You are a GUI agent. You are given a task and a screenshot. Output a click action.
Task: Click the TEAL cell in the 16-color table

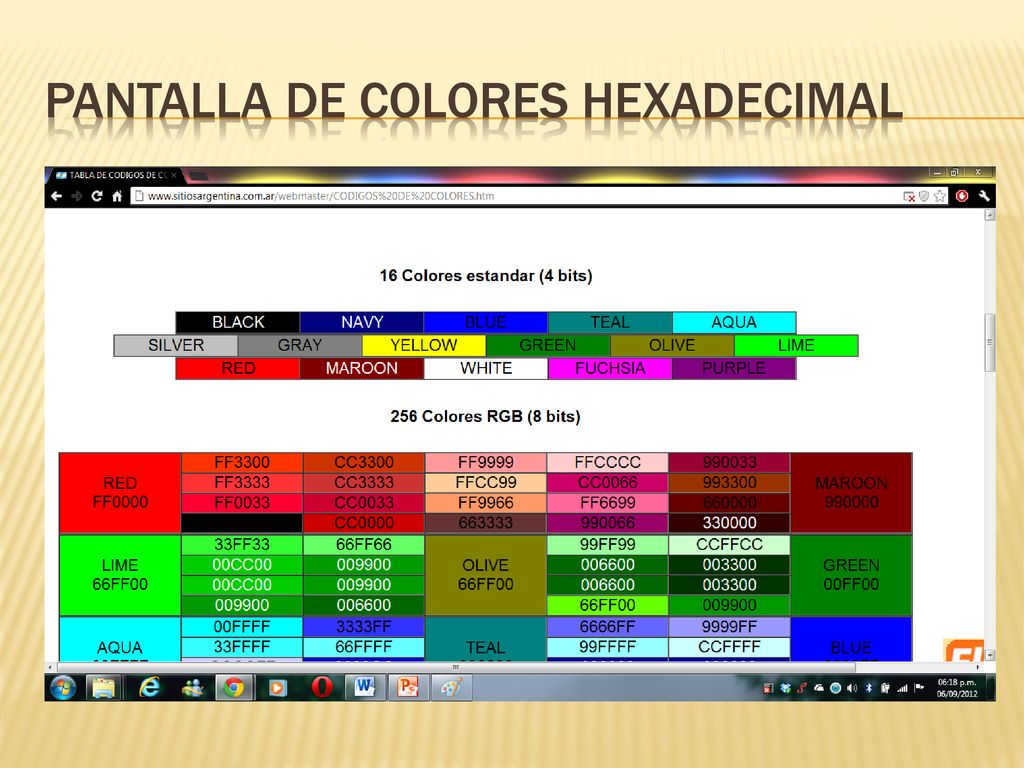click(x=610, y=322)
